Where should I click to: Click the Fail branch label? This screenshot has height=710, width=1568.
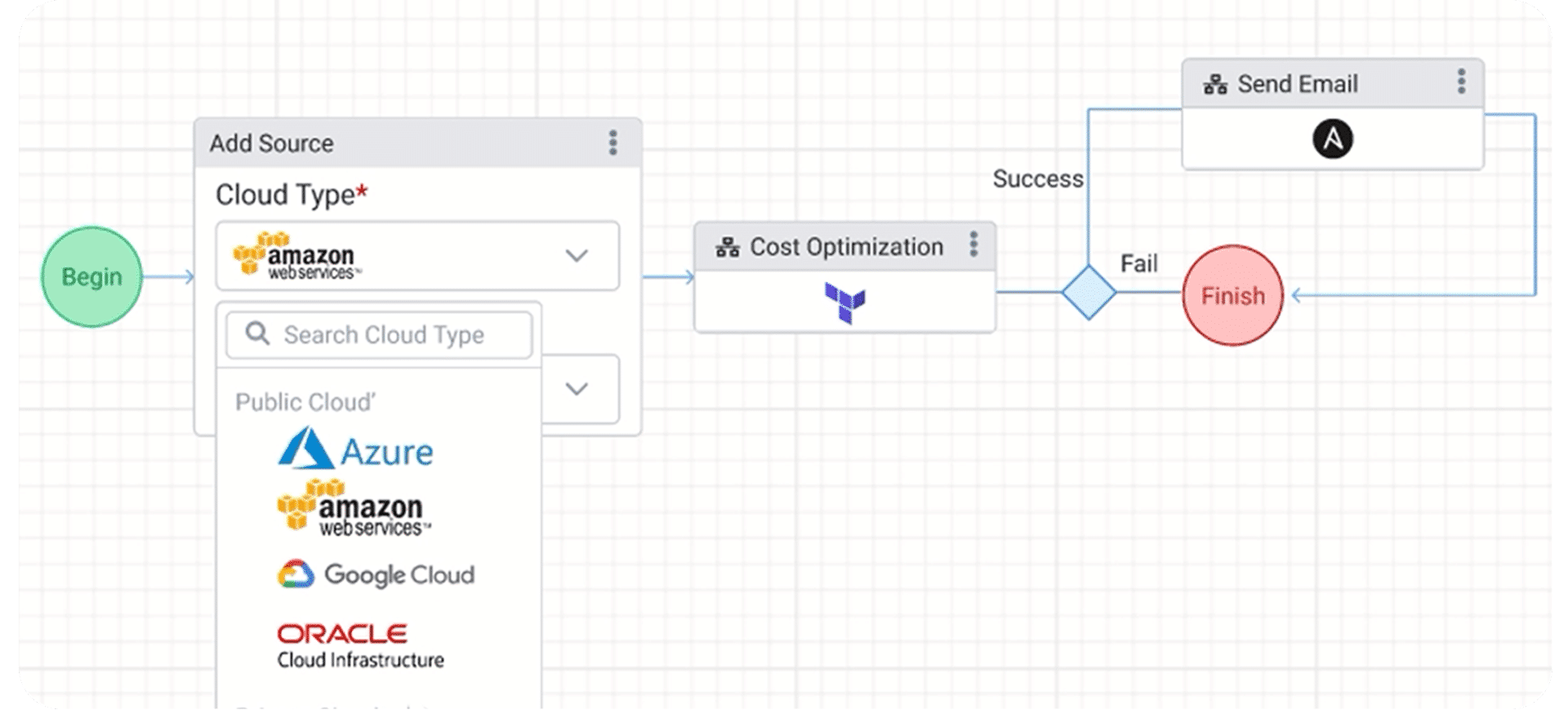pos(1138,264)
